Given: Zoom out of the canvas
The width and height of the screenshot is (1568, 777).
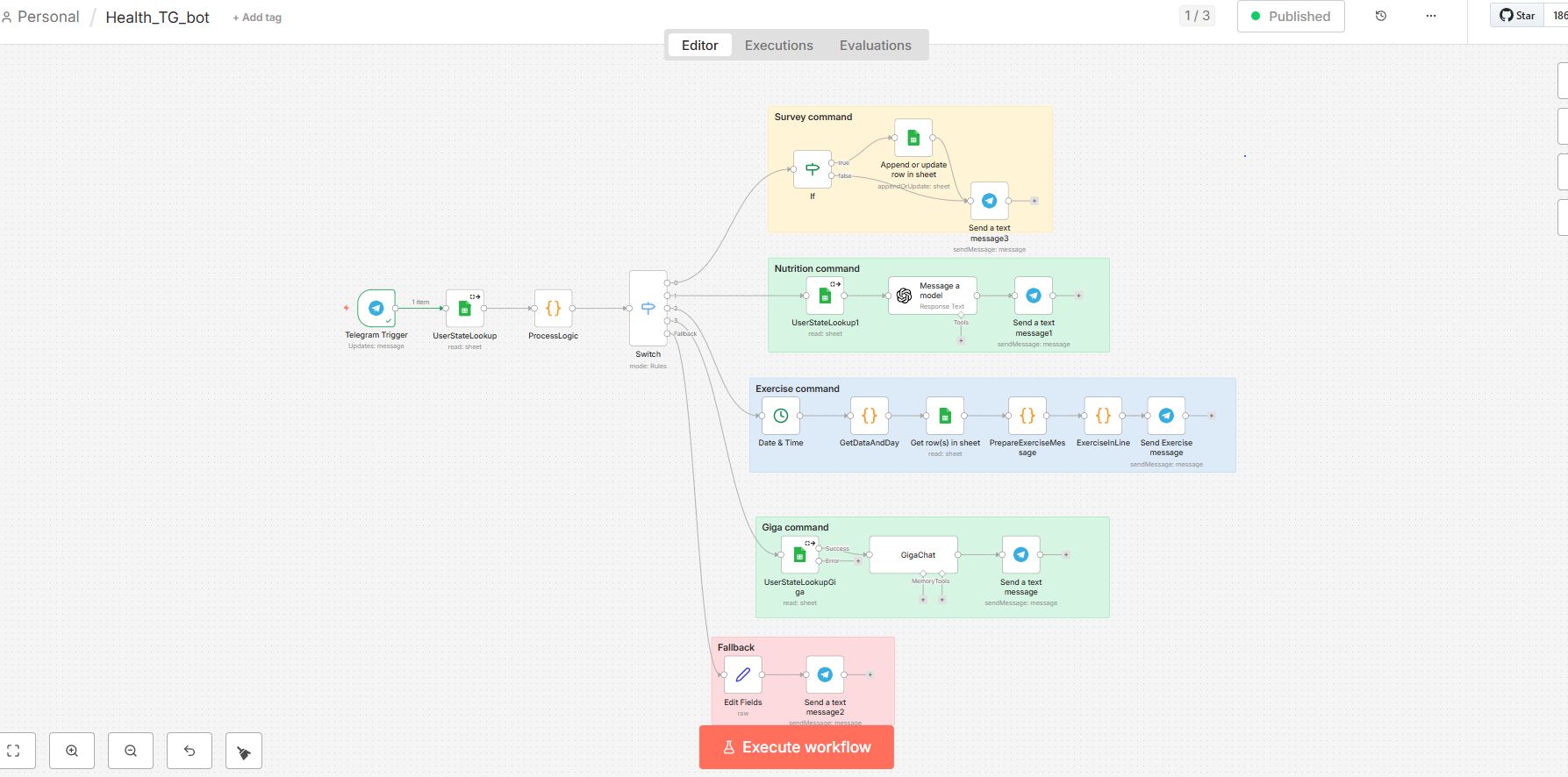Looking at the screenshot, I should tap(131, 751).
